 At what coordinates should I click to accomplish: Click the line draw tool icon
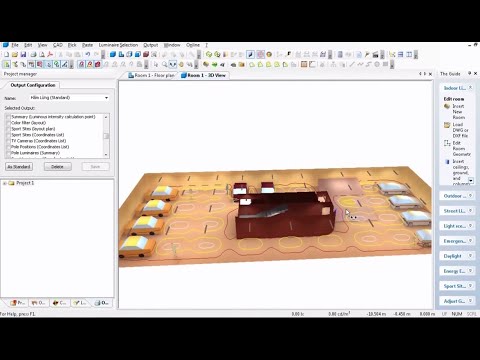tap(352, 64)
